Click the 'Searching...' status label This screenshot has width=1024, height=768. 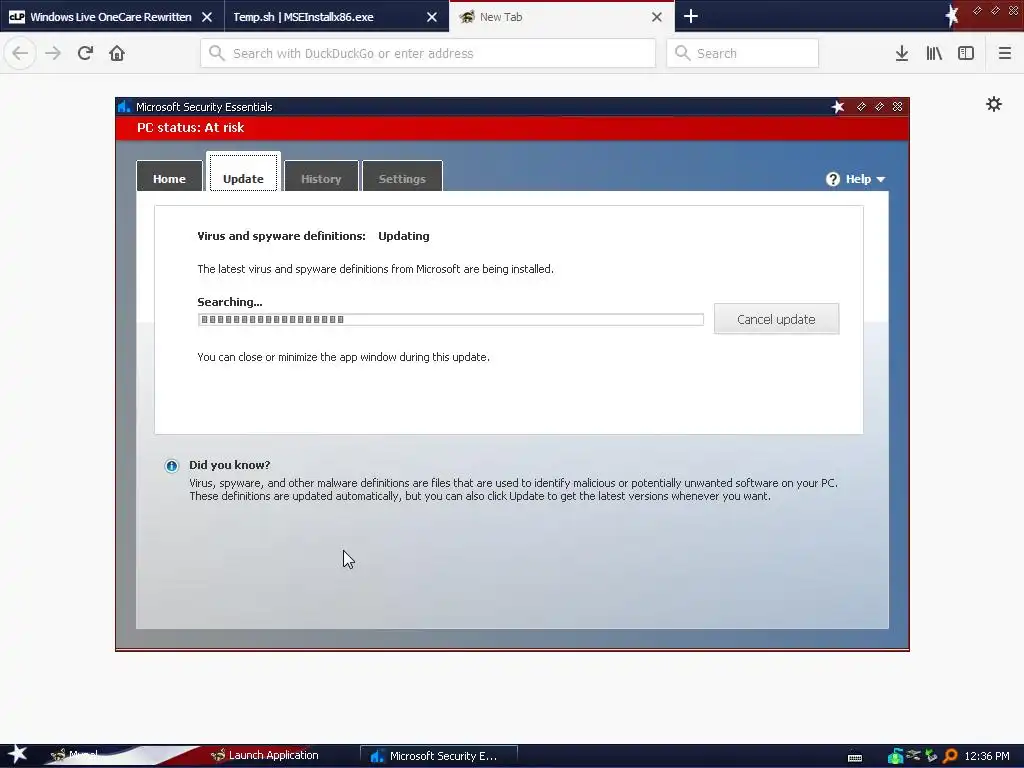coord(230,302)
